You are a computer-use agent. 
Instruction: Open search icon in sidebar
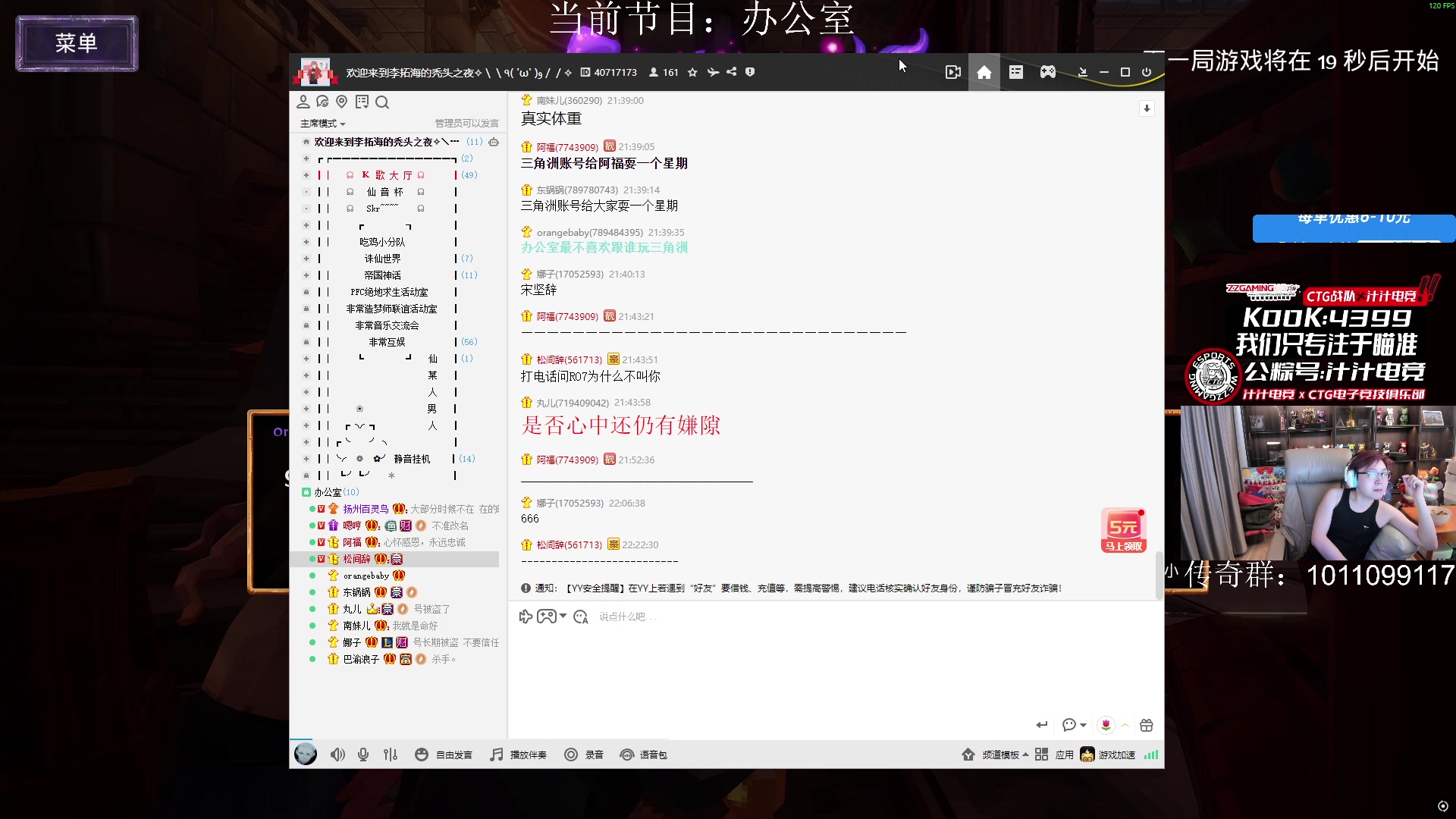point(382,102)
